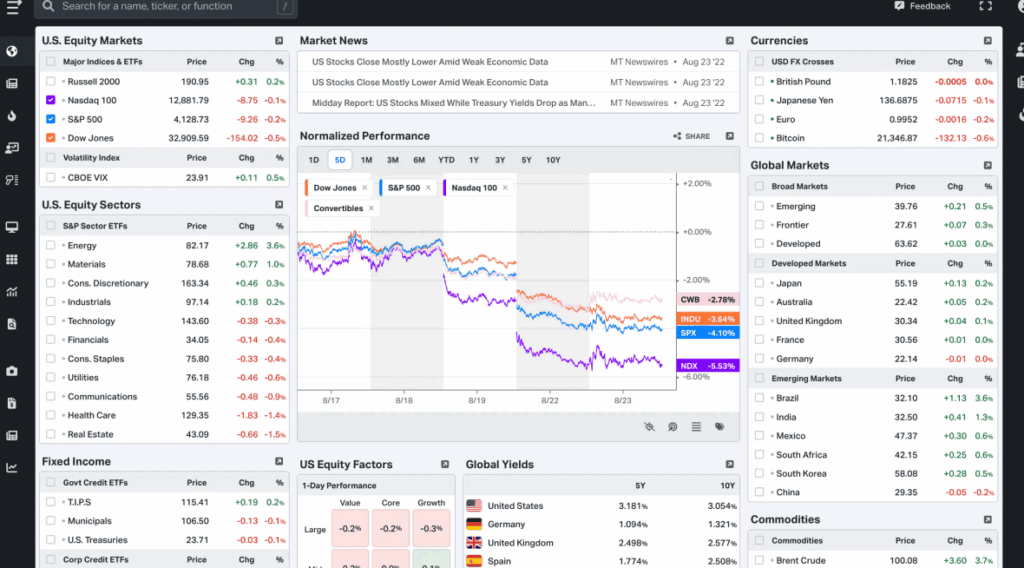Select the 1Y time range tab

coord(473,160)
